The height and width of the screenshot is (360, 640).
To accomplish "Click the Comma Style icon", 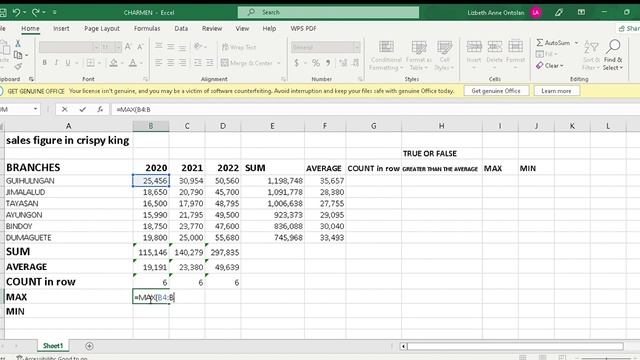I will coord(328,63).
